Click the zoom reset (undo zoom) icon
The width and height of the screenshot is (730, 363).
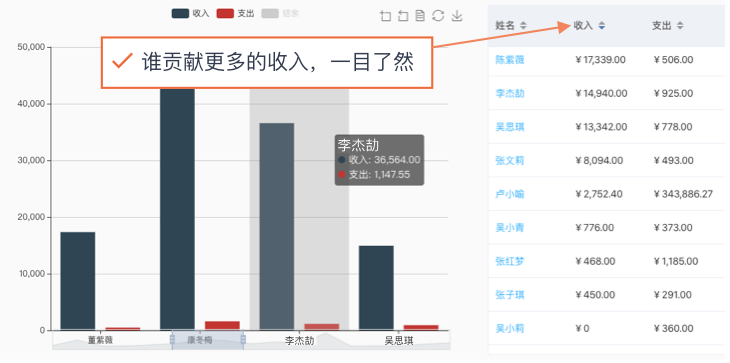click(x=403, y=16)
